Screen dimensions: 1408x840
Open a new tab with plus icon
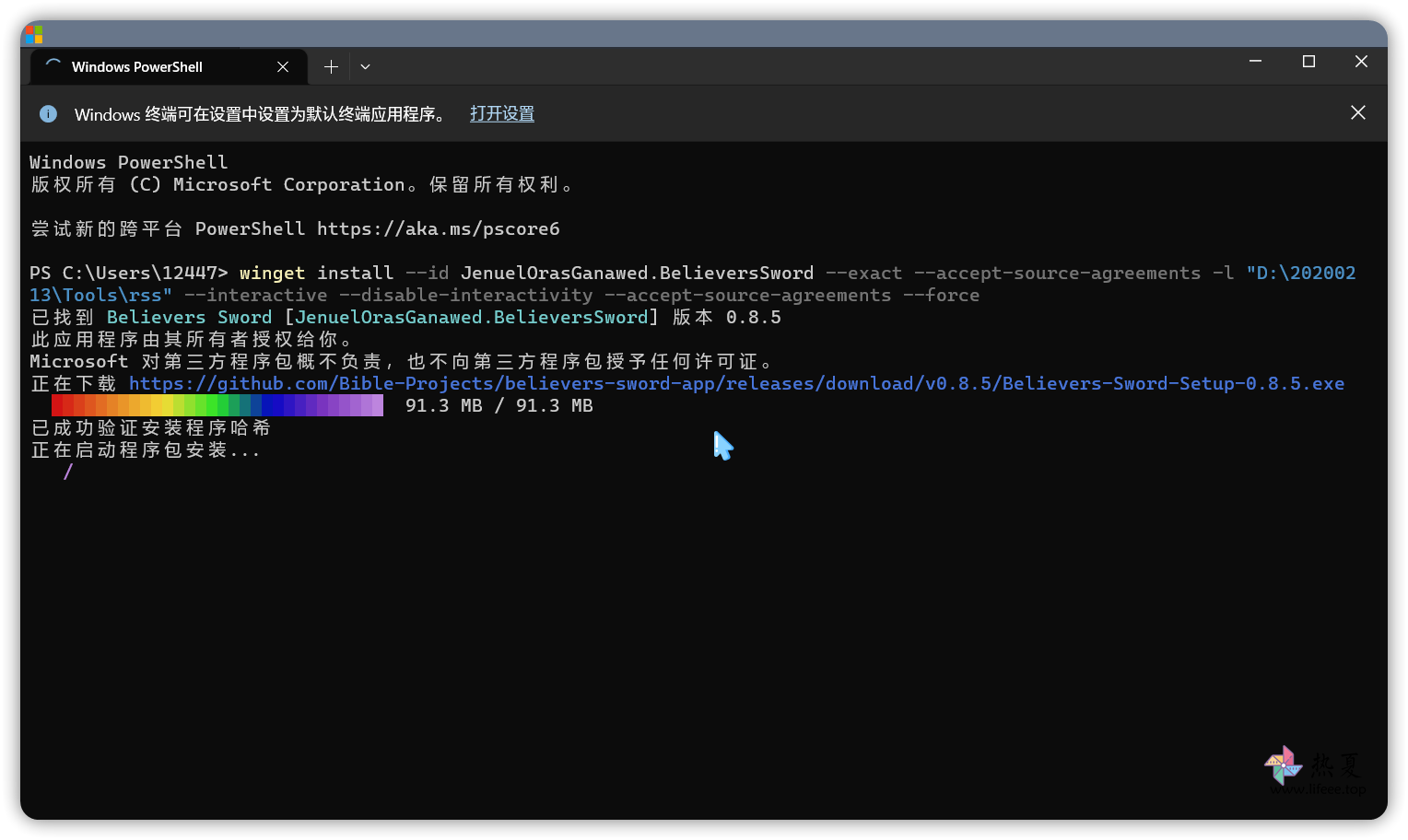coord(331,66)
